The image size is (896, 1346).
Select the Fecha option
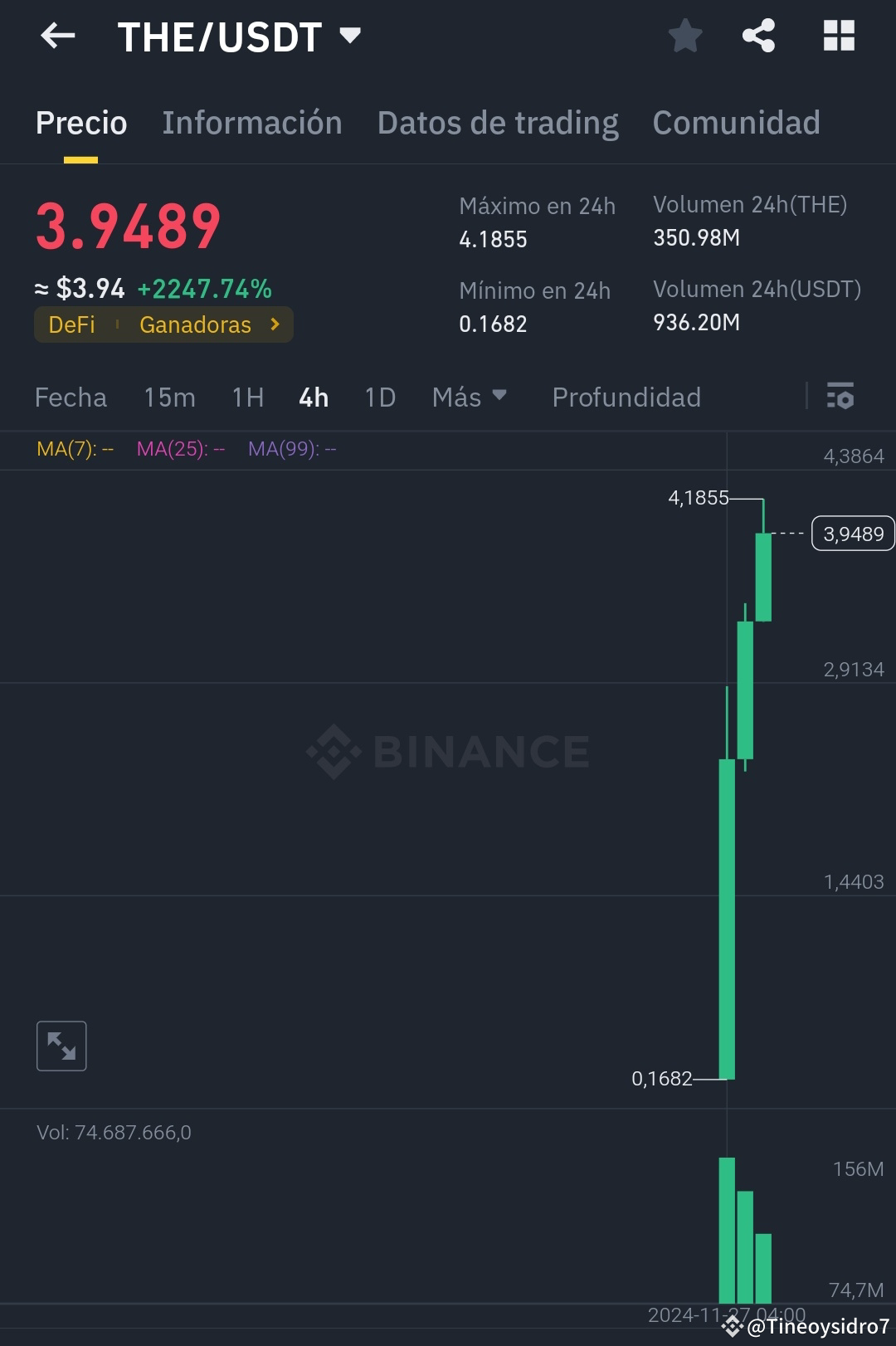click(71, 397)
